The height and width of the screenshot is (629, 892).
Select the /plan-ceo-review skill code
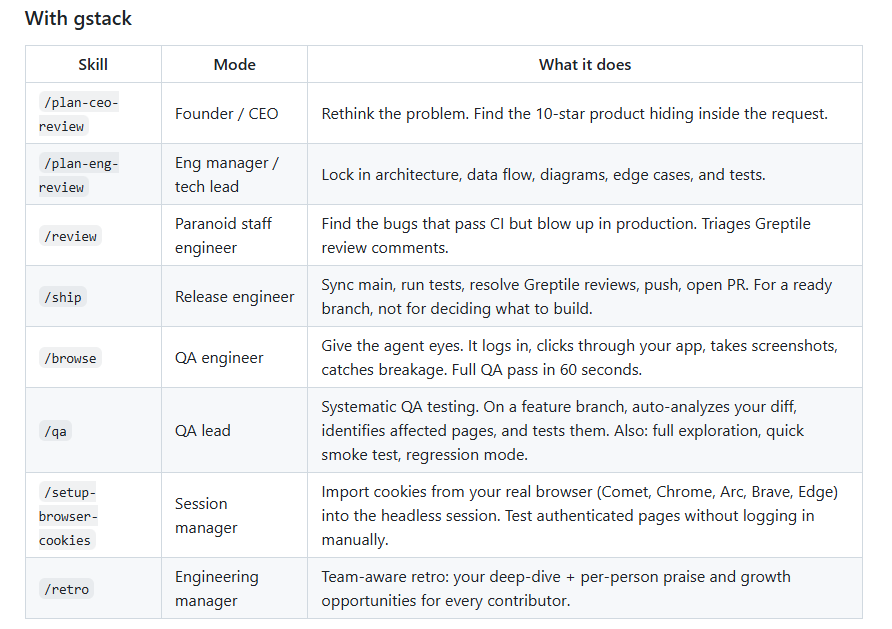79,114
